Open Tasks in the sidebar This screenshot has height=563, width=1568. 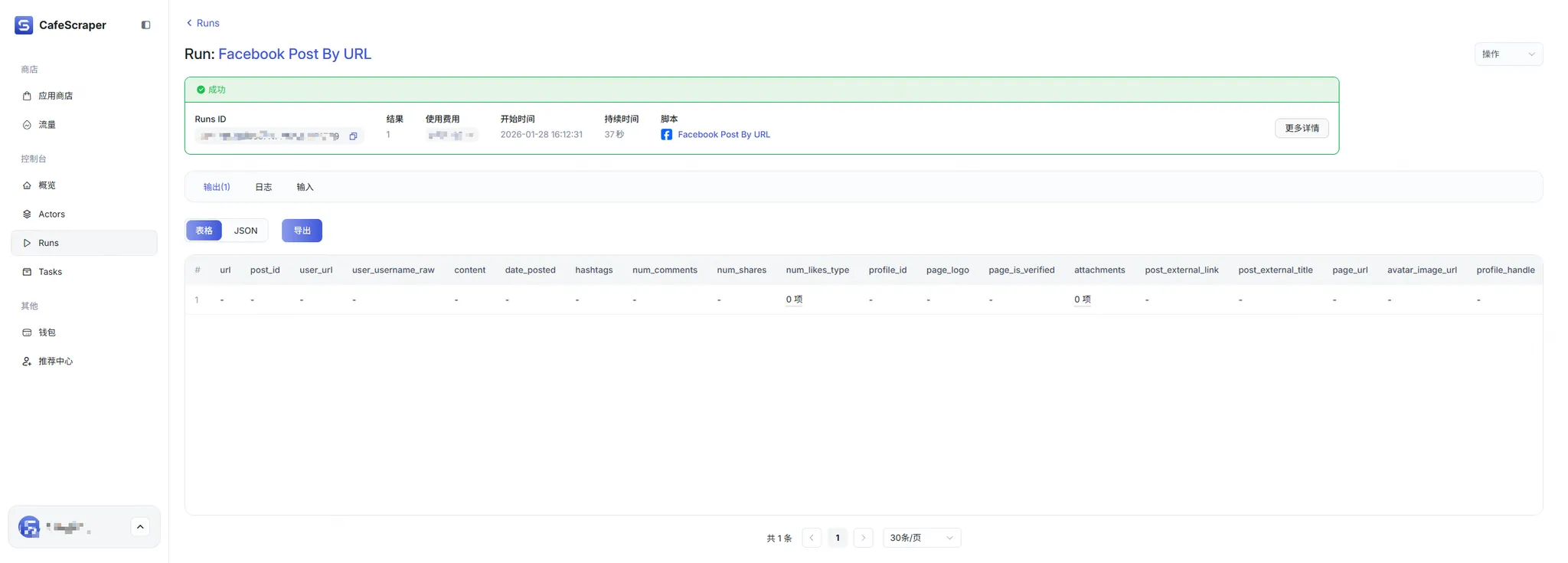point(84,272)
